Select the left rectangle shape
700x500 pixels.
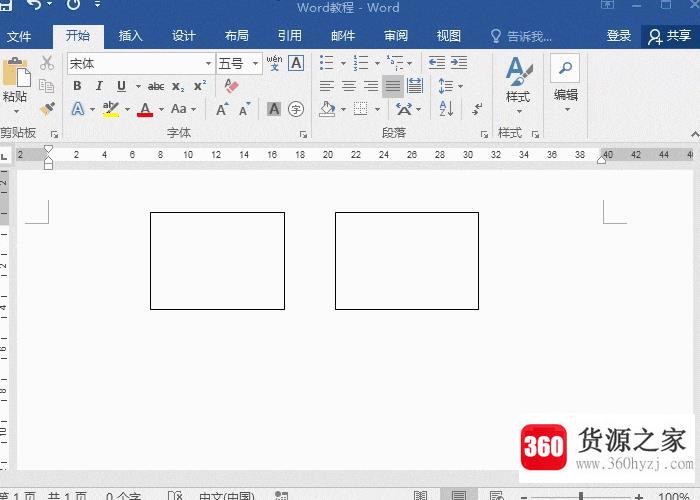pos(217,261)
